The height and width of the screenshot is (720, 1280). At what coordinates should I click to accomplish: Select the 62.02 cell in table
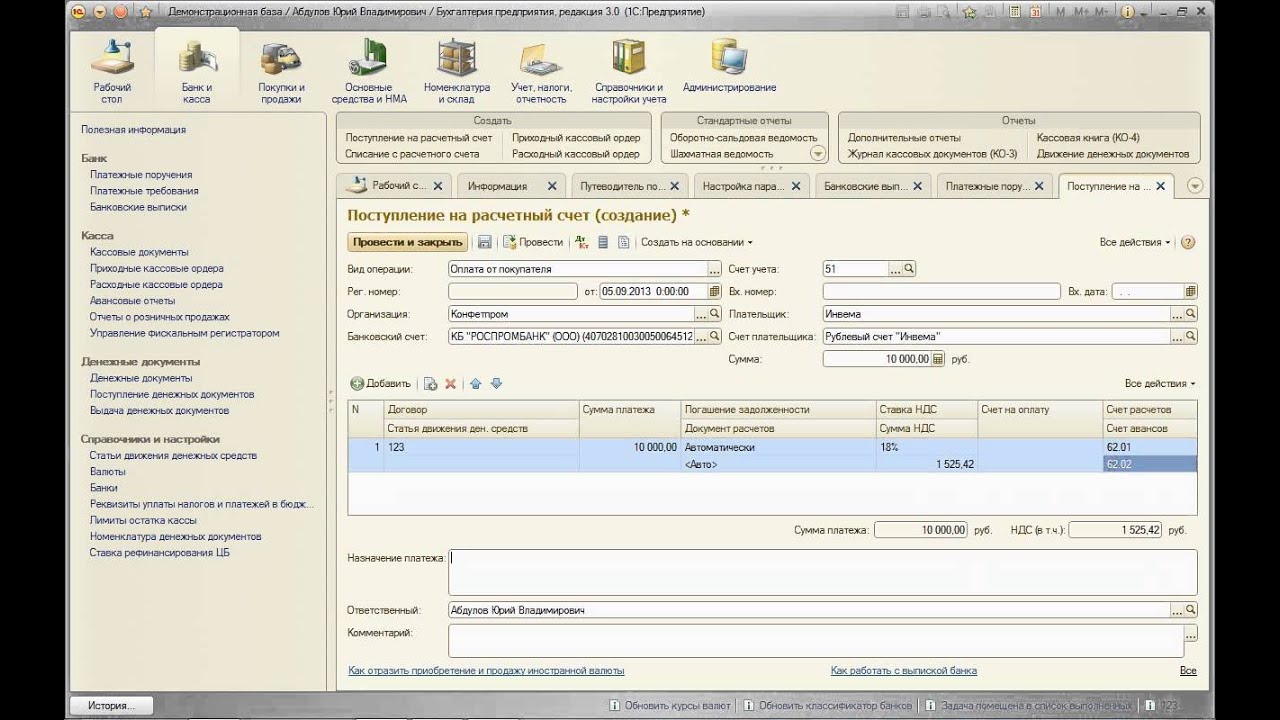(x=1150, y=465)
